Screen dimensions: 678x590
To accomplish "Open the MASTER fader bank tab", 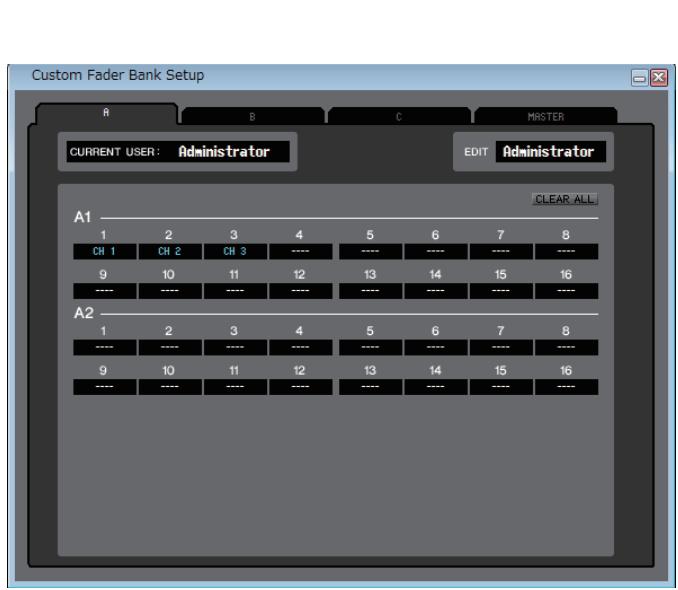I will click(546, 116).
